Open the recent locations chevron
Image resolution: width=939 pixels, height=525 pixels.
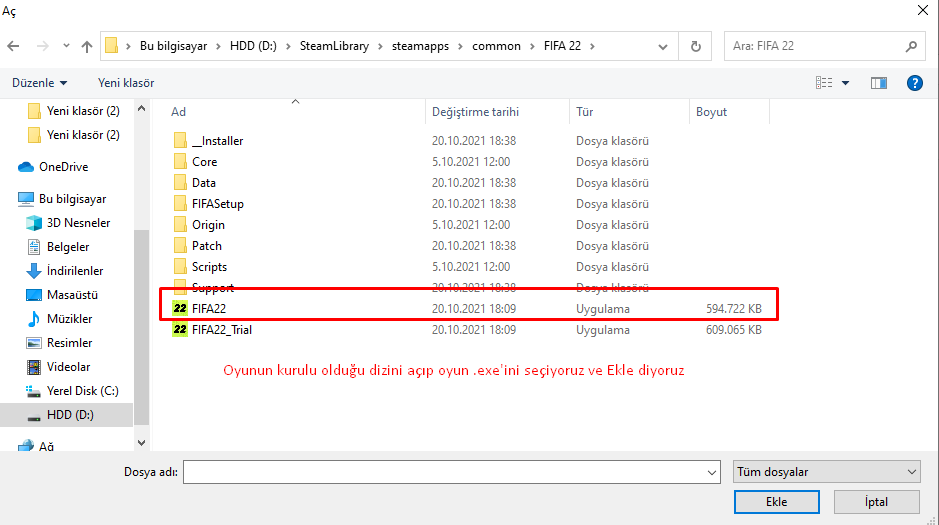(x=66, y=46)
